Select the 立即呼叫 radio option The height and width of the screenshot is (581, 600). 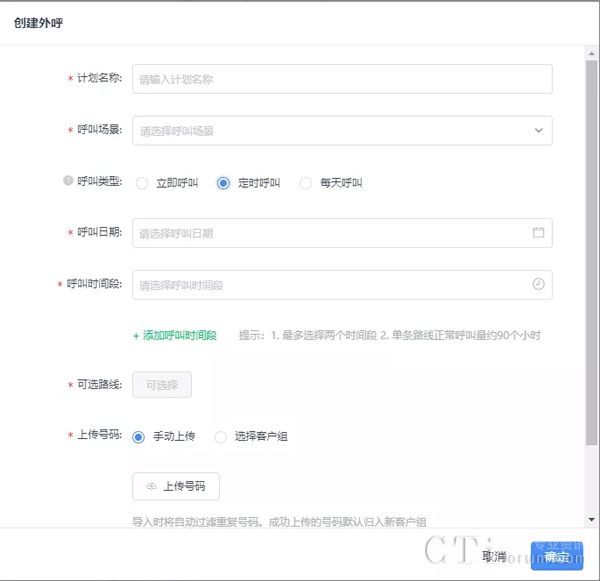pos(141,183)
